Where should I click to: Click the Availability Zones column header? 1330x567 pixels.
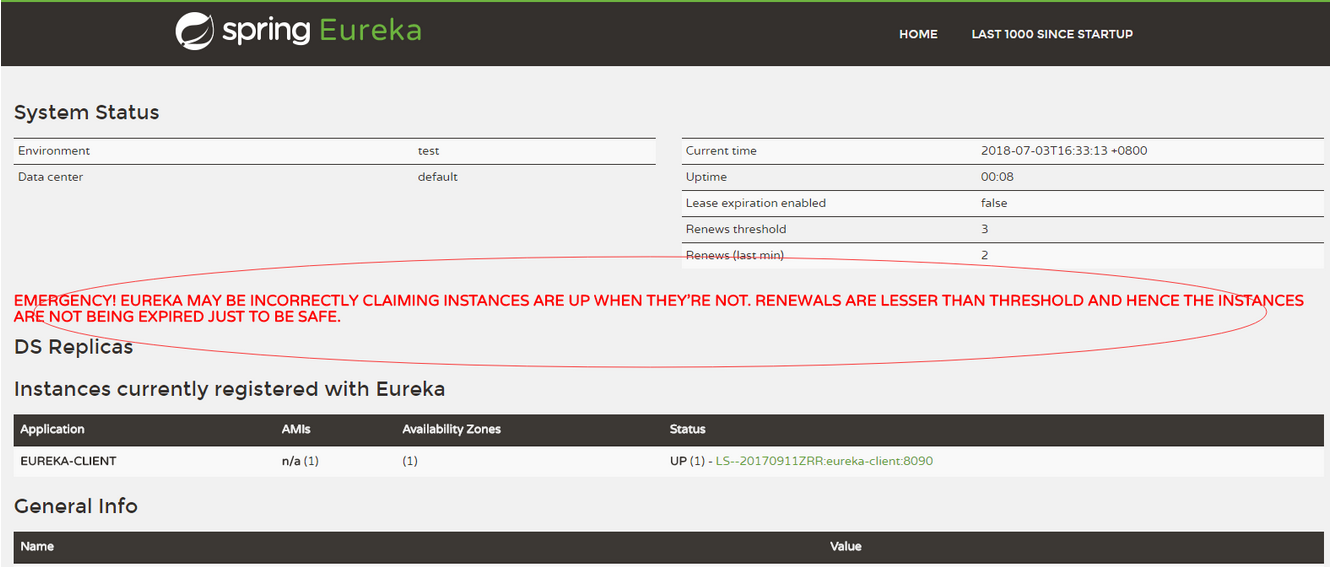click(451, 429)
